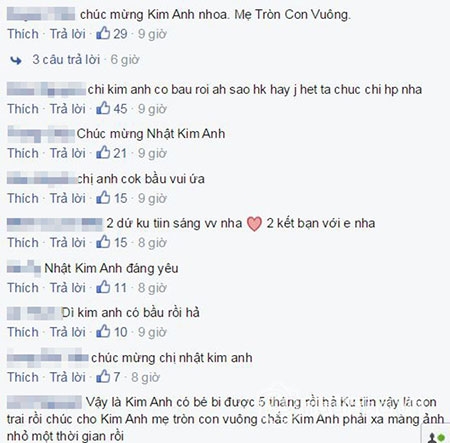Click Trả lời under the Mẹ Tròn Con Vuông comment
450x443 pixels.
click(68, 34)
